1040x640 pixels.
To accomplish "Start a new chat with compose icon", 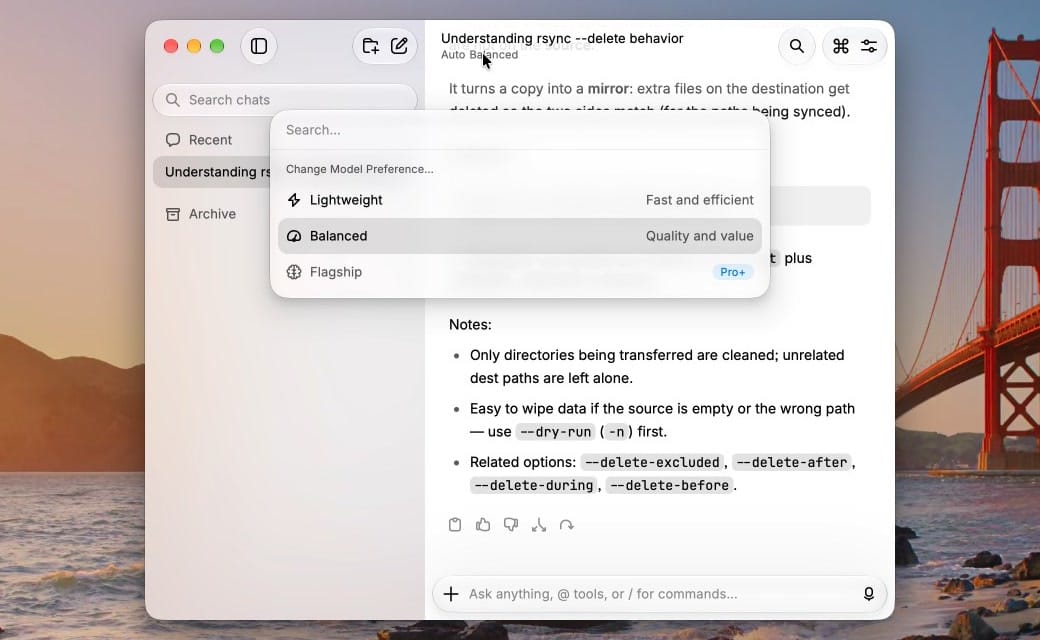I will (399, 46).
